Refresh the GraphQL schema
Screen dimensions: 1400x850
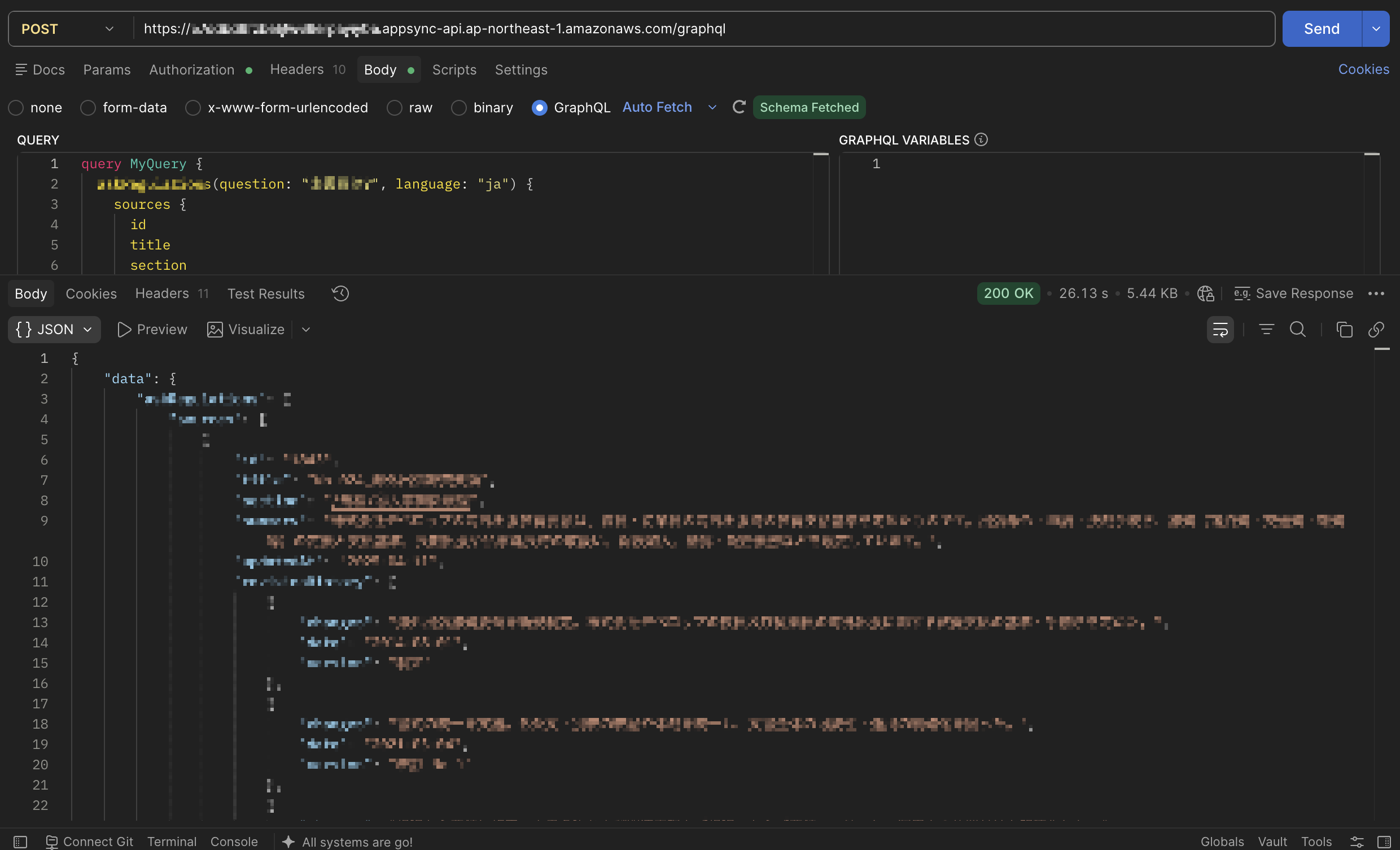point(738,107)
